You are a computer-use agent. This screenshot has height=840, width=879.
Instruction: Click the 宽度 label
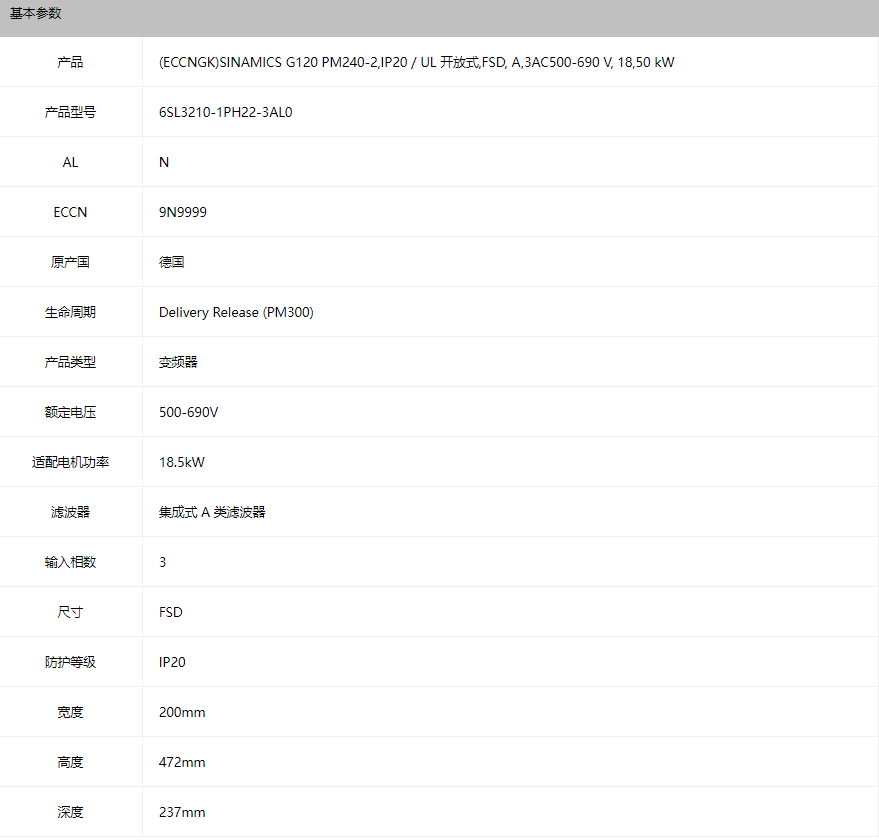tap(70, 712)
